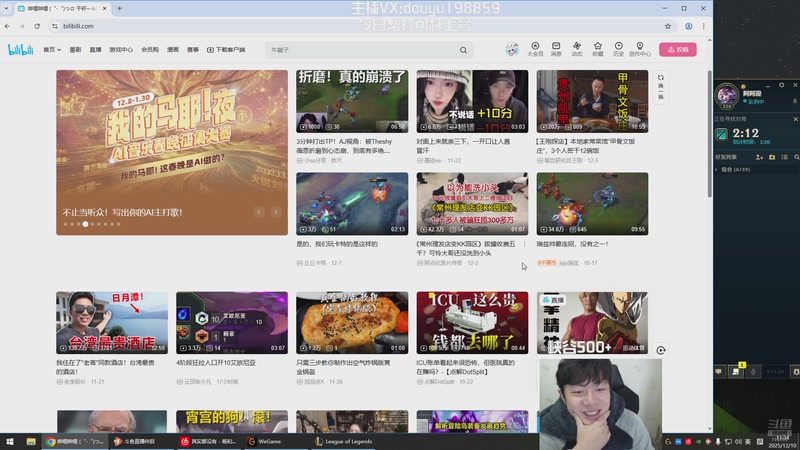The height and width of the screenshot is (450, 800).
Task: Open the 番剧 nav item
Action: pos(75,49)
